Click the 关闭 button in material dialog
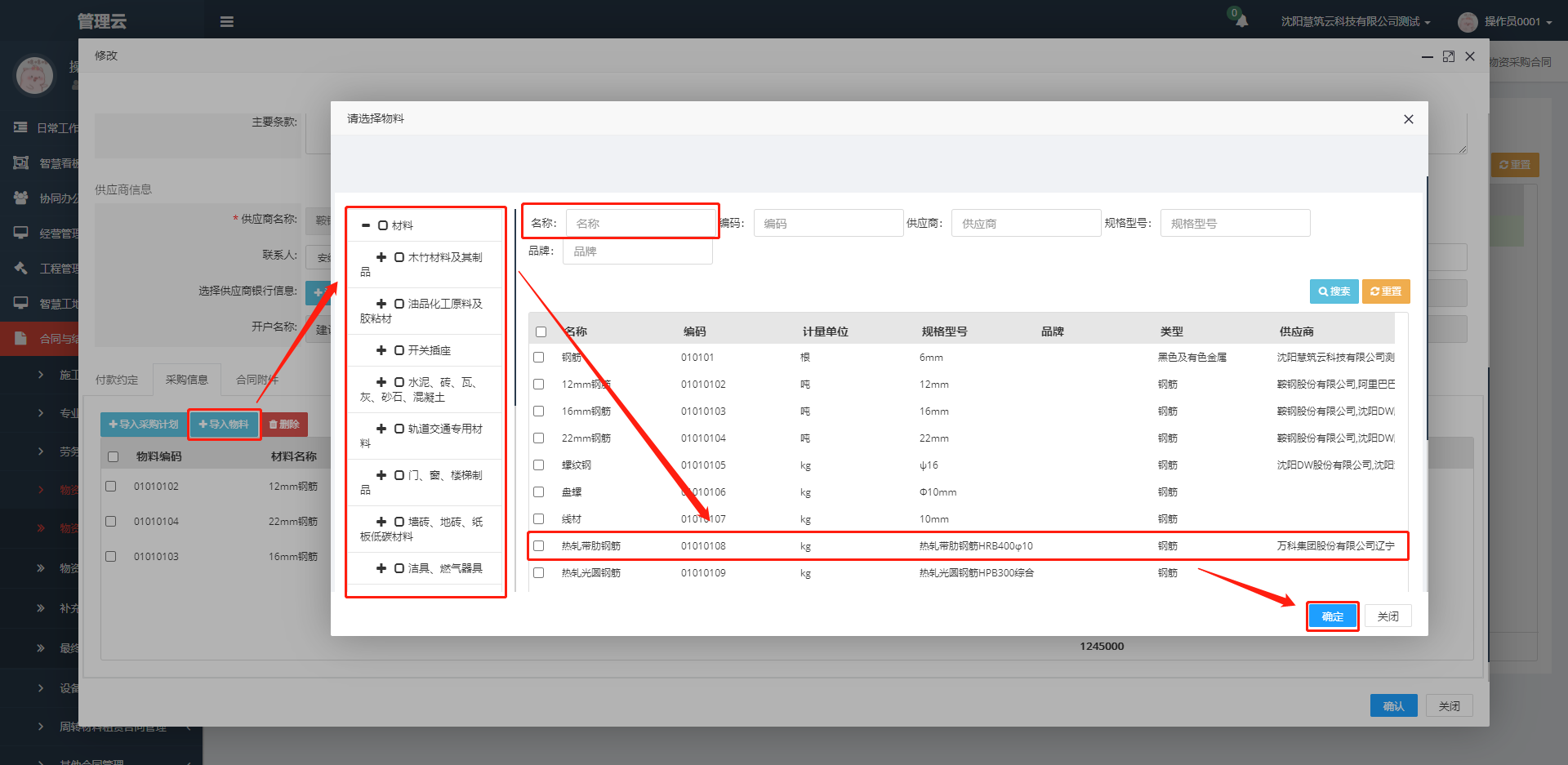The width and height of the screenshot is (1568, 765). click(1388, 616)
